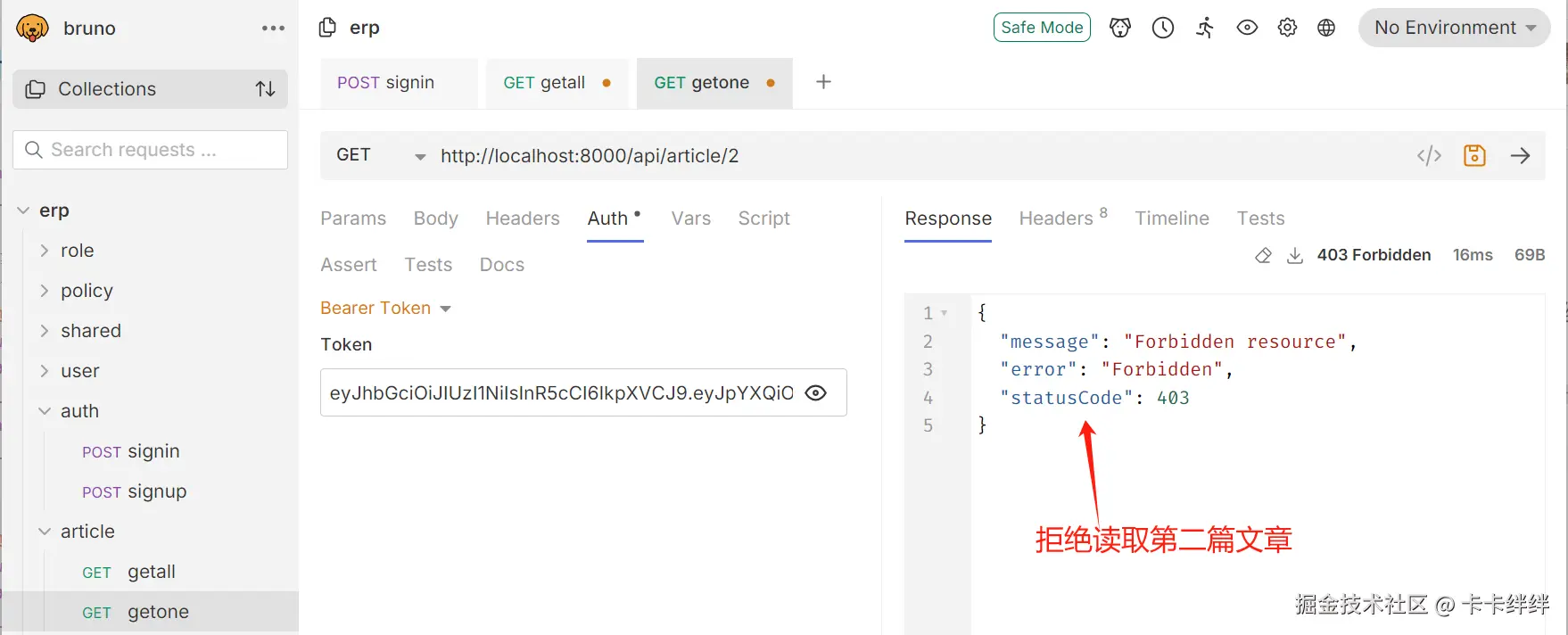Open the Body tab
The width and height of the screenshot is (1568, 635).
(x=435, y=219)
